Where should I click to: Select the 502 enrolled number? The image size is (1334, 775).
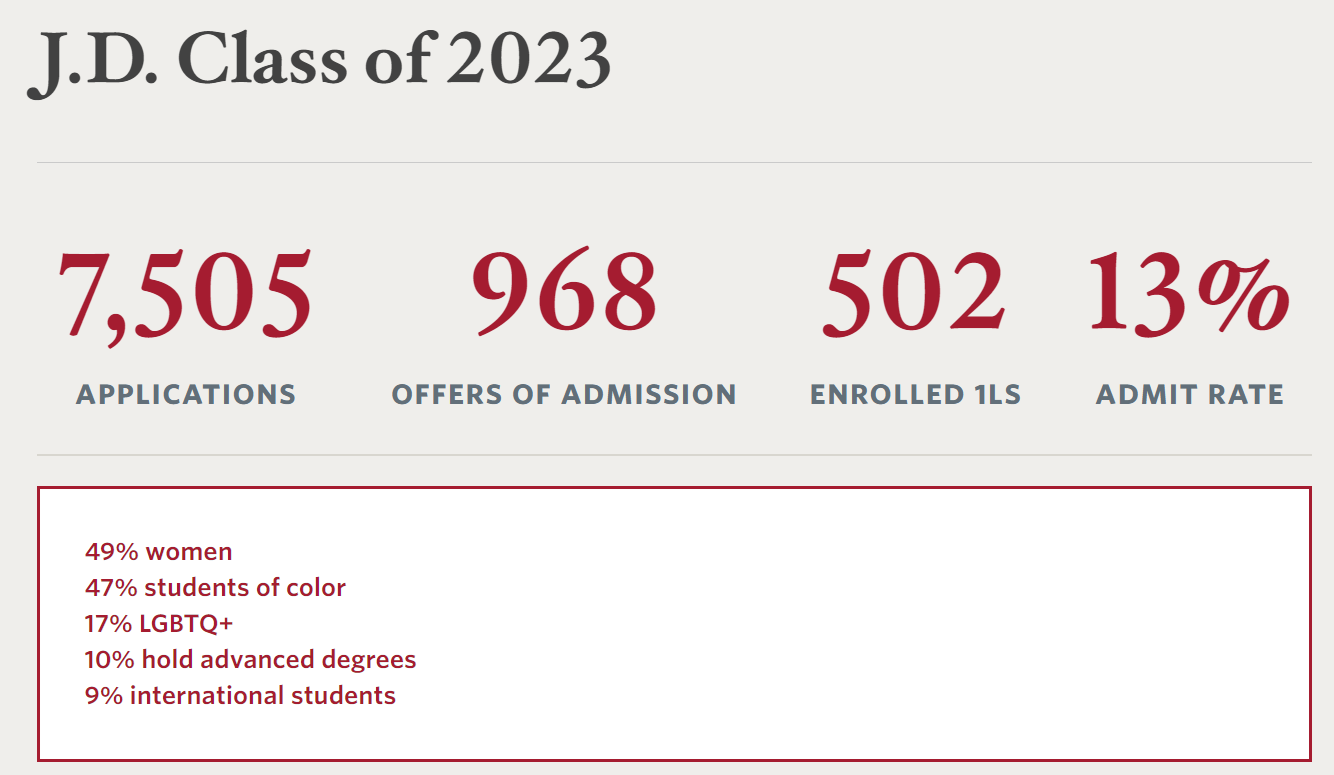click(x=914, y=291)
